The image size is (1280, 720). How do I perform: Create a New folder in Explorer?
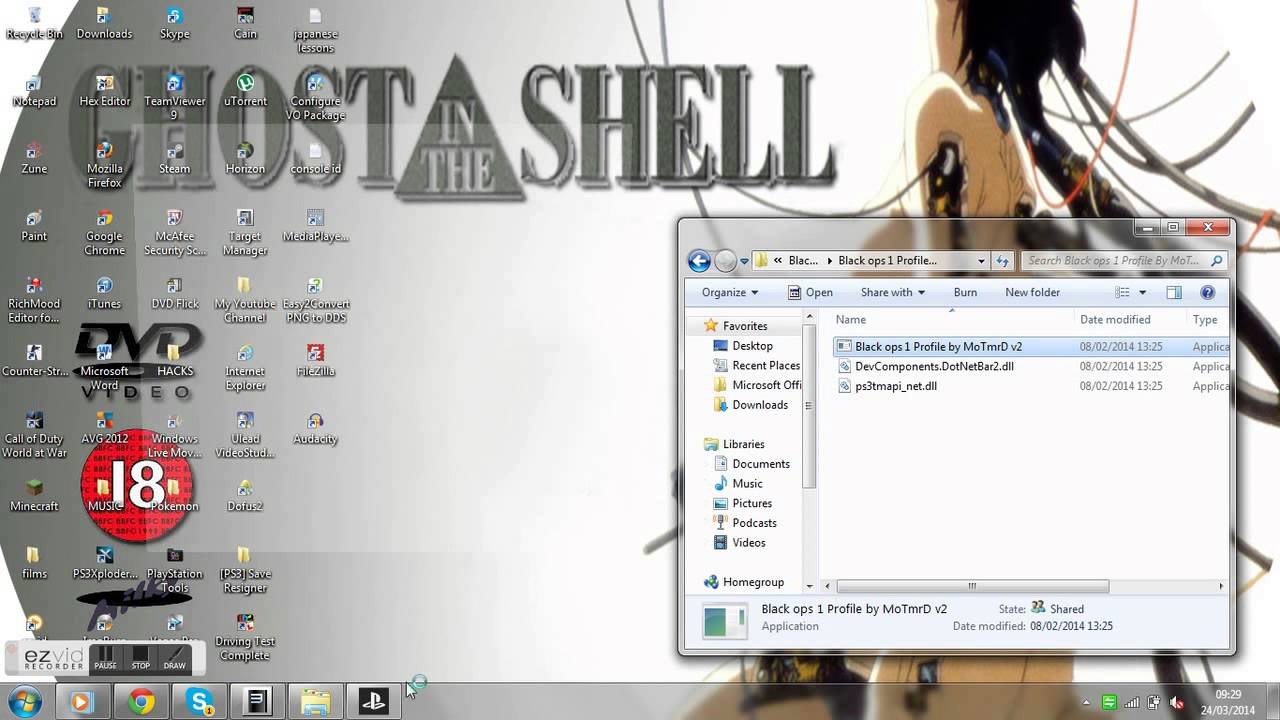[1032, 292]
